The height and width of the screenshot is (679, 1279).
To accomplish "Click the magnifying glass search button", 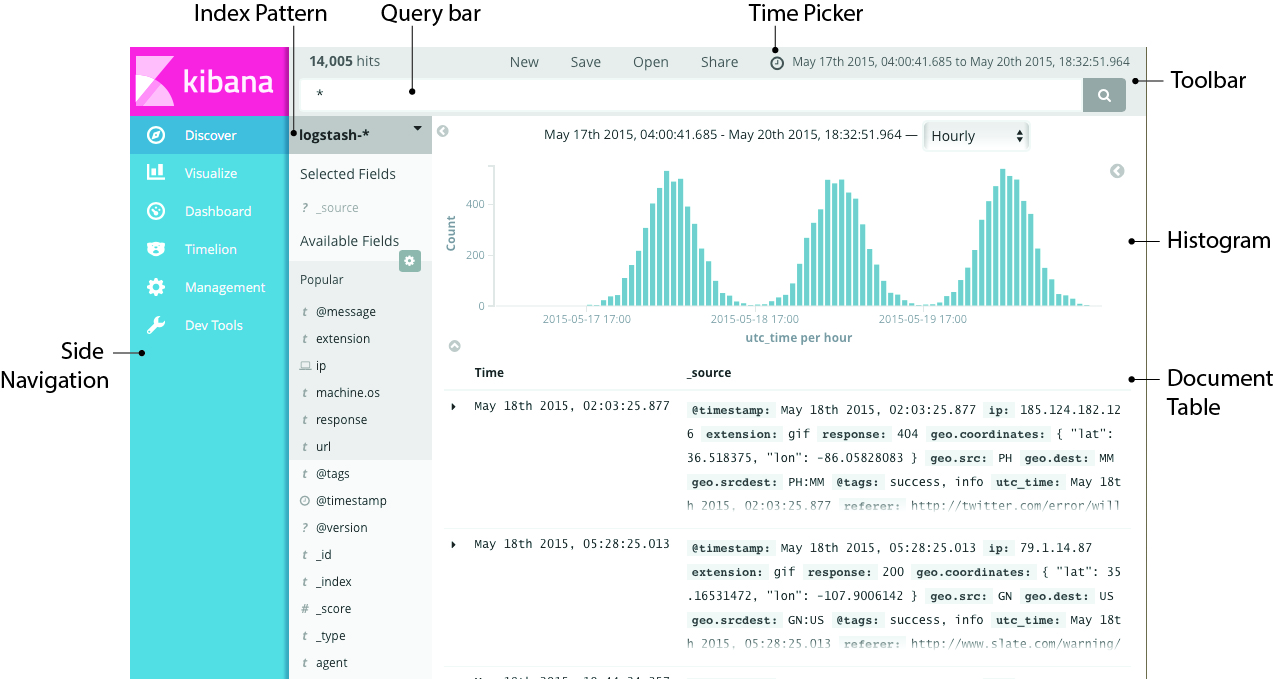I will click(x=1104, y=95).
